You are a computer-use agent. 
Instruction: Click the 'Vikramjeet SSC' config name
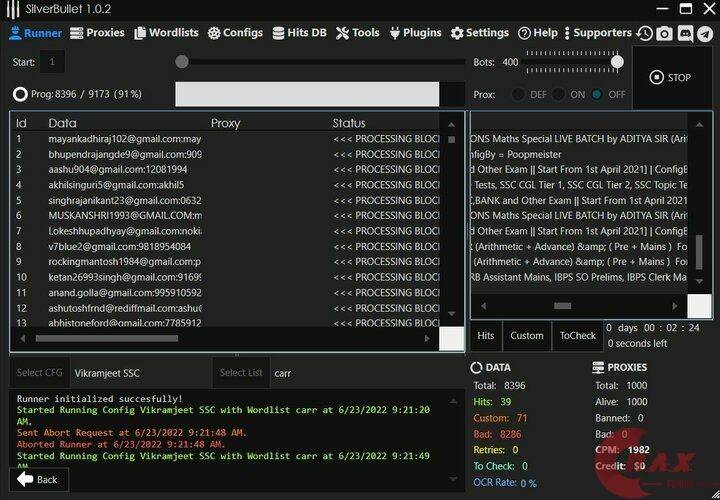(x=107, y=373)
